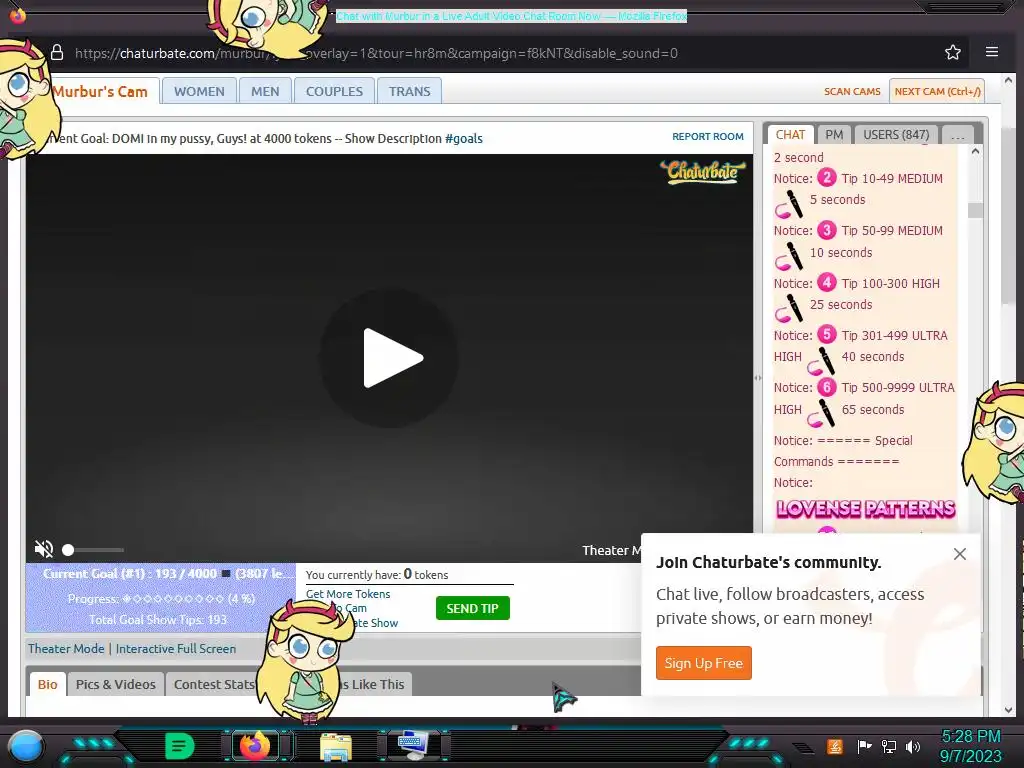Click the #goals hashtag link
1024x768 pixels.
click(x=464, y=138)
